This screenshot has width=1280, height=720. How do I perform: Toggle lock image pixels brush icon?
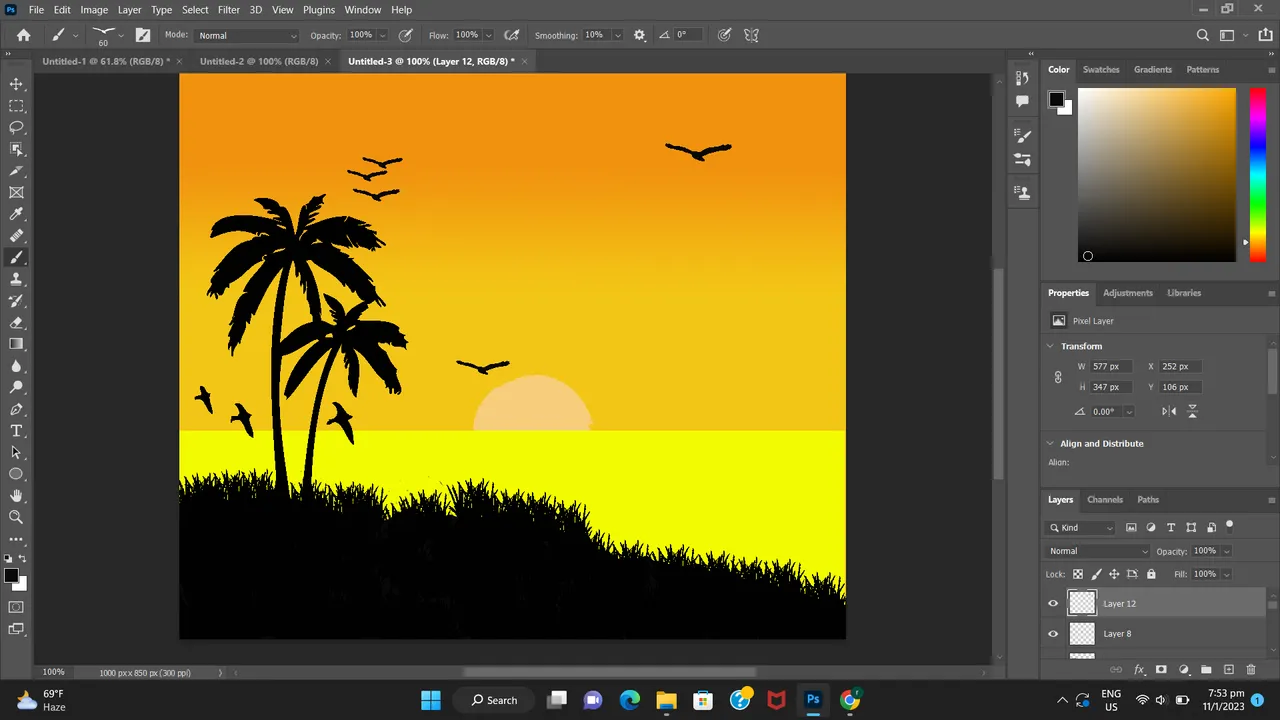1096,574
